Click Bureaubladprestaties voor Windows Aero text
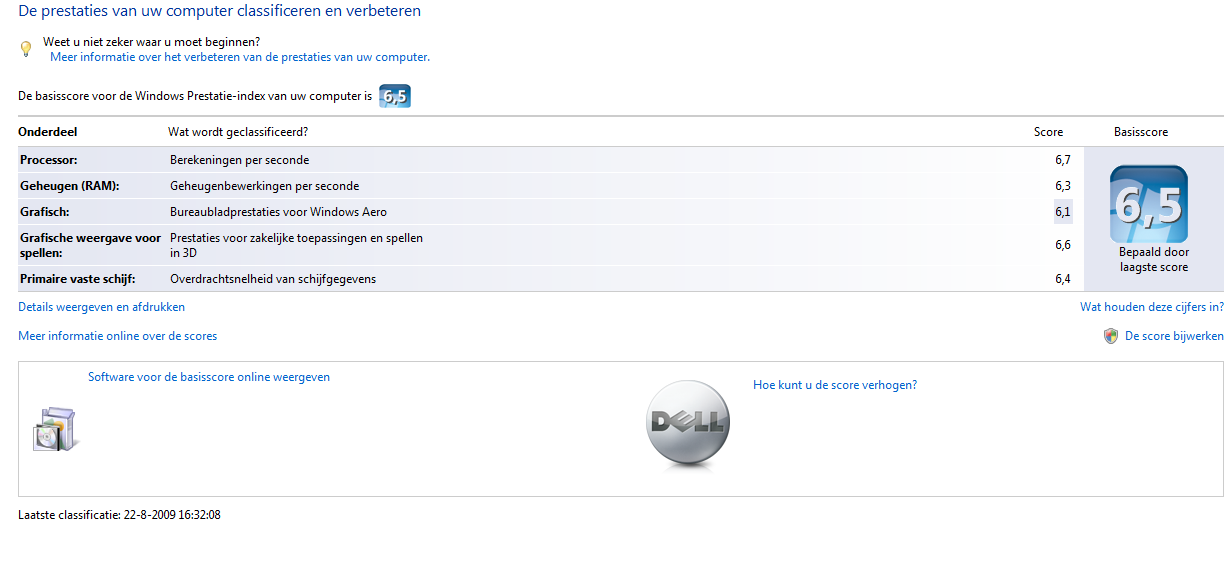The image size is (1229, 561). coord(278,212)
